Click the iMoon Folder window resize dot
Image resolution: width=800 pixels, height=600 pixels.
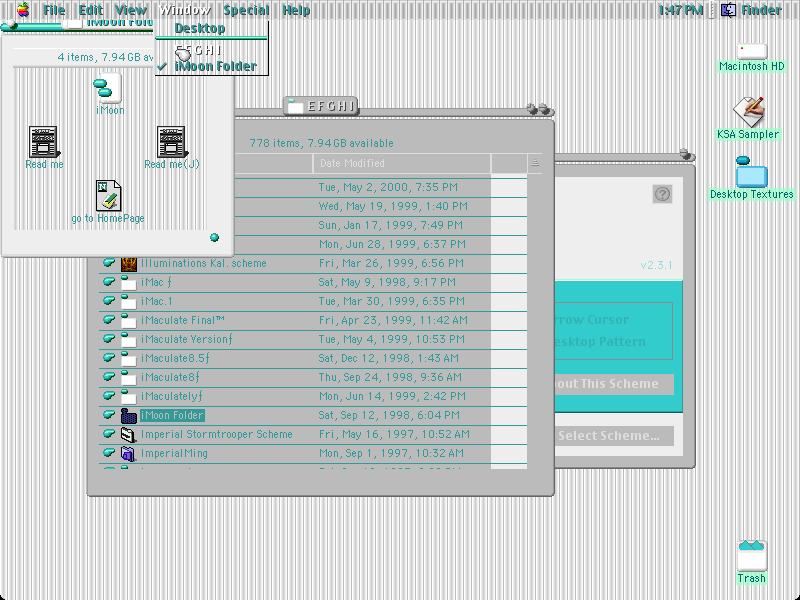(x=215, y=237)
